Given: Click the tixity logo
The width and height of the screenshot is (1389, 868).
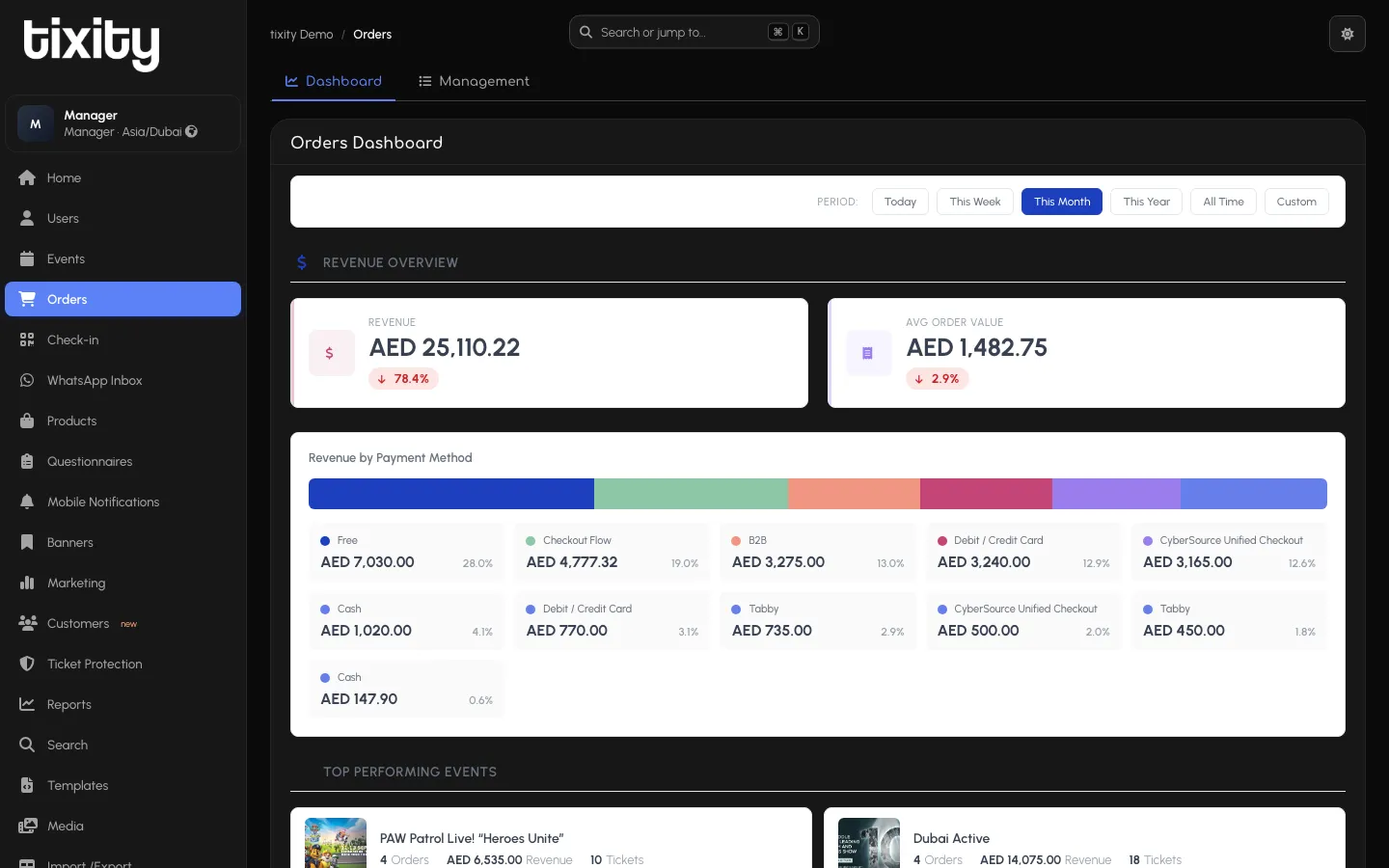Looking at the screenshot, I should (92, 43).
